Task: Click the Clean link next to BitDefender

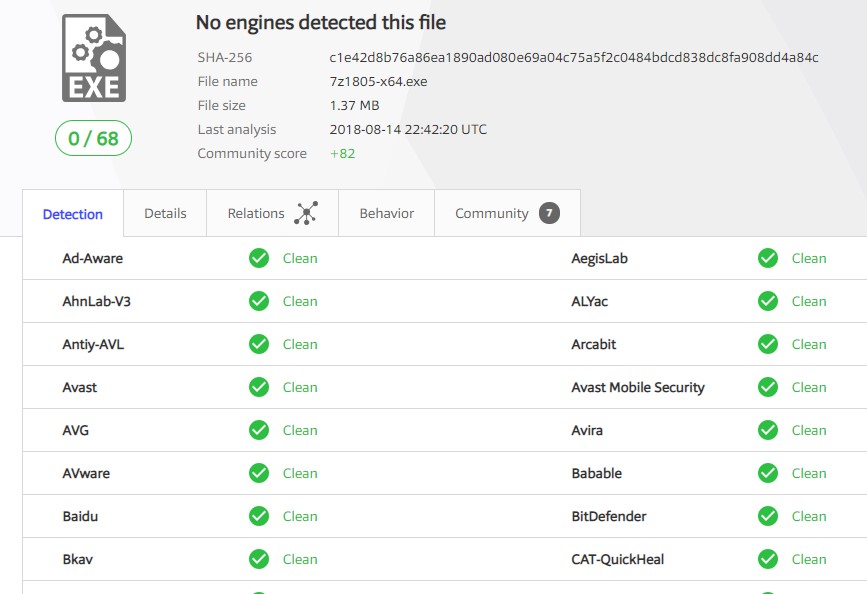Action: pyautogui.click(x=808, y=516)
